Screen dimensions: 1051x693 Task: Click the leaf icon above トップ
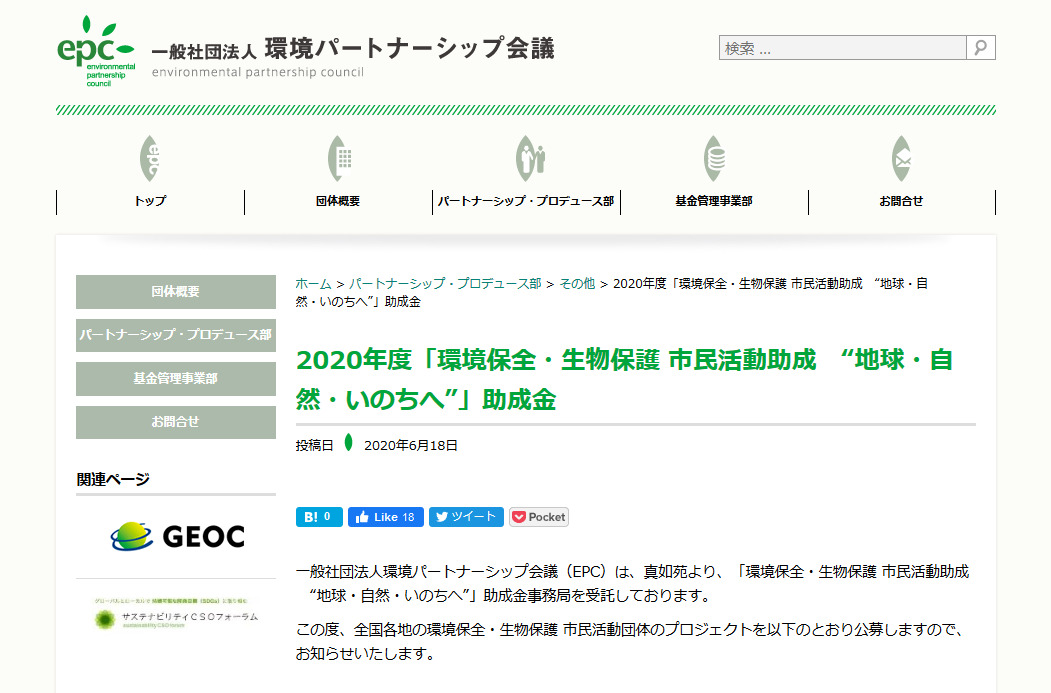pyautogui.click(x=151, y=158)
